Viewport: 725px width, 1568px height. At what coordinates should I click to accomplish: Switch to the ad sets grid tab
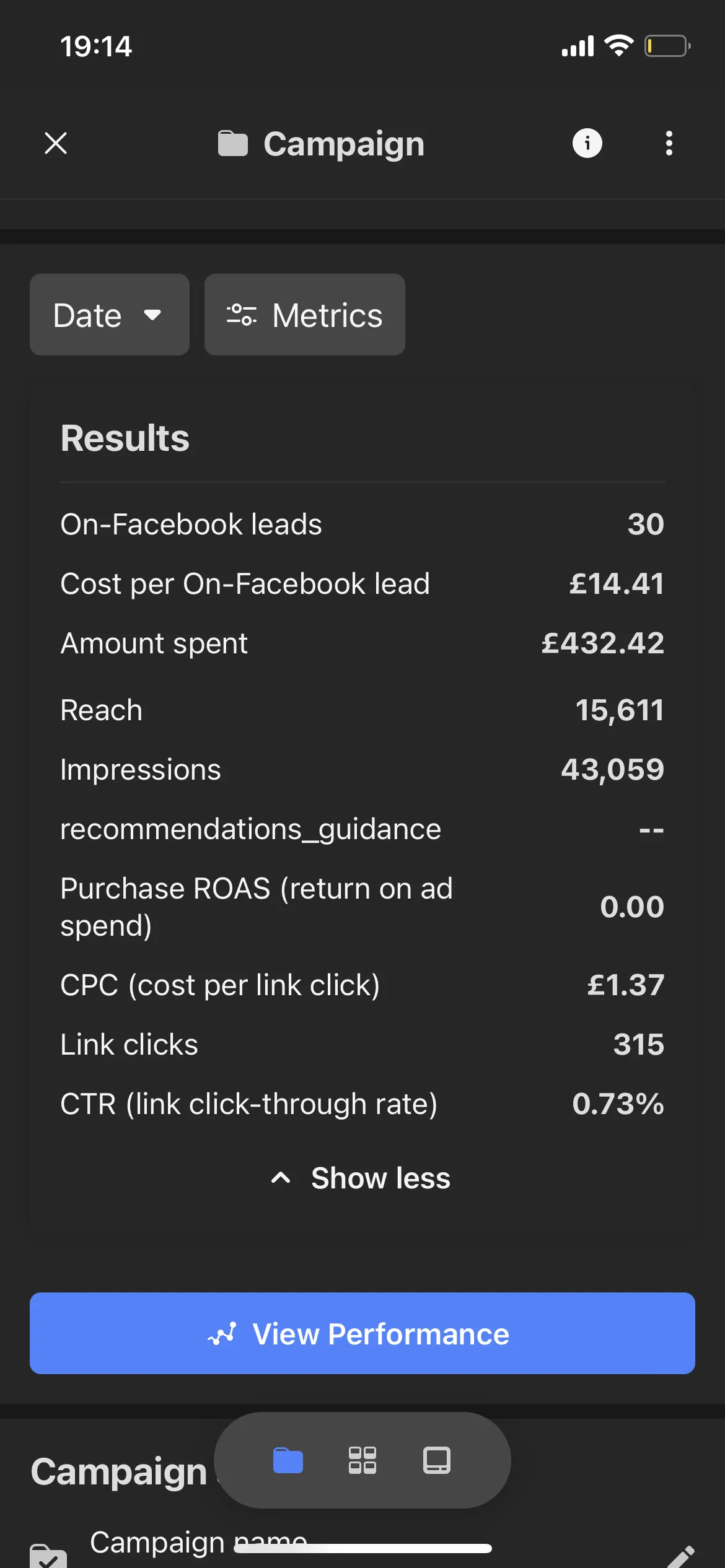pos(362,1460)
